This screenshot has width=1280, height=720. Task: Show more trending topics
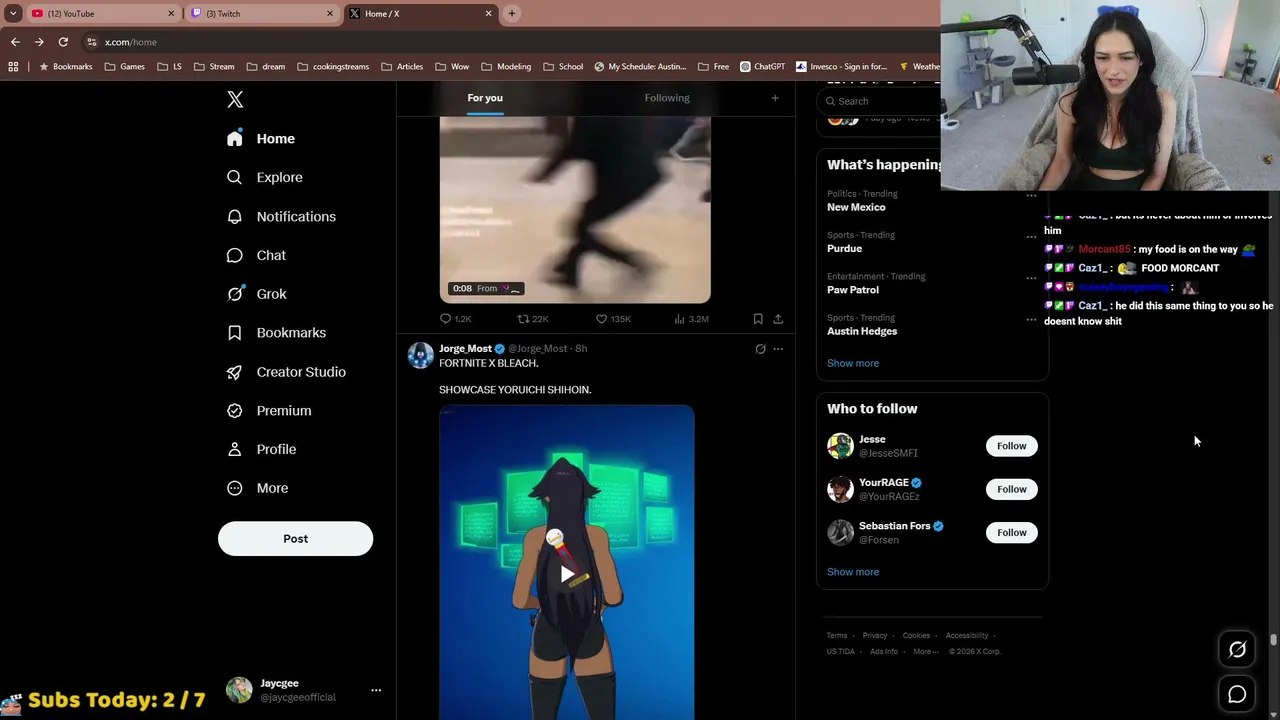click(853, 363)
